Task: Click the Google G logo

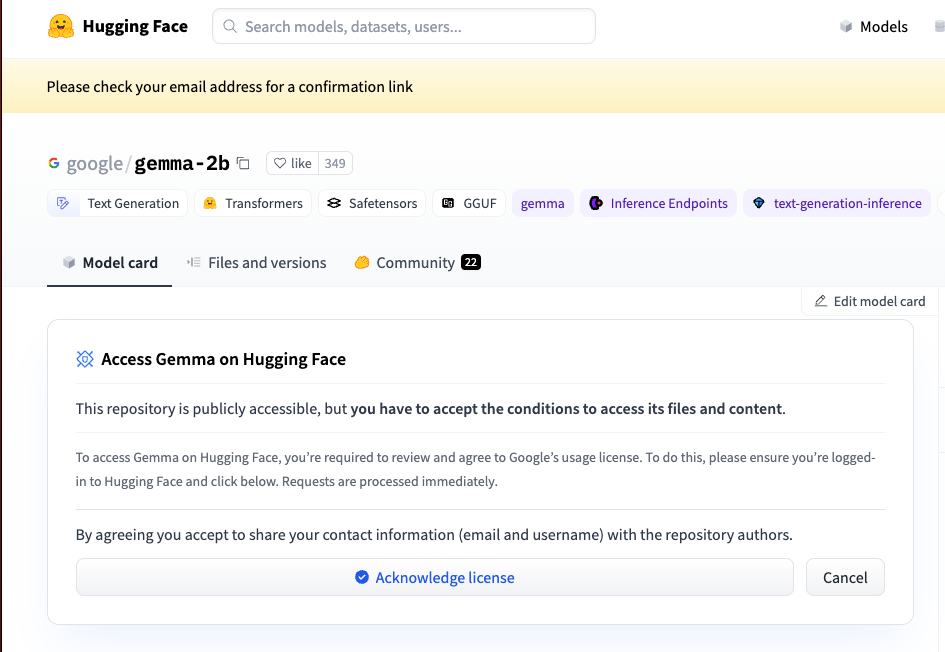Action: [54, 163]
